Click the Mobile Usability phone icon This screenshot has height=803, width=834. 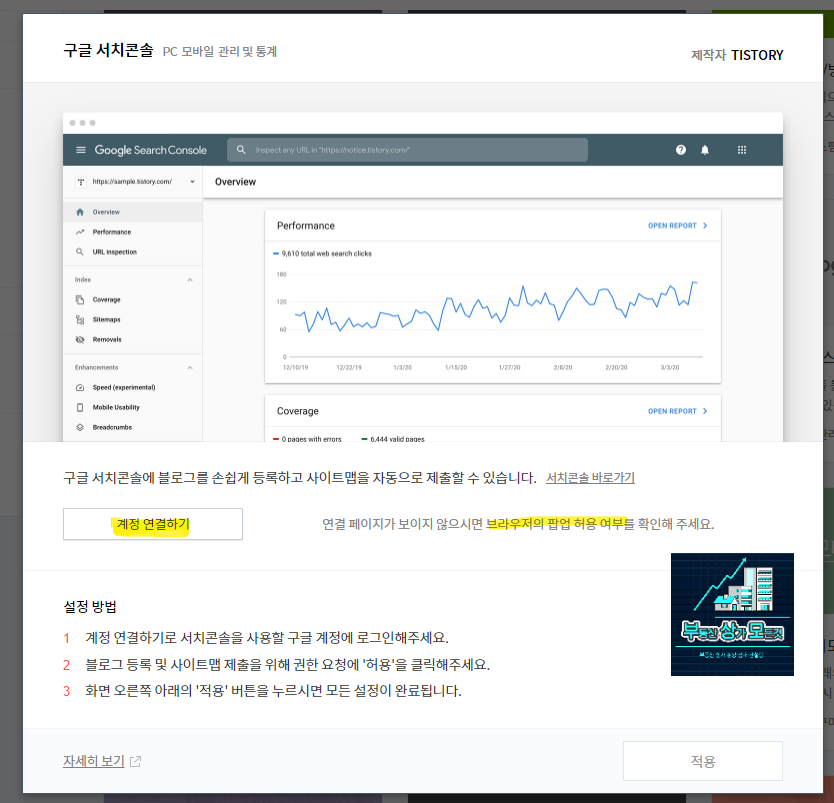click(x=80, y=407)
